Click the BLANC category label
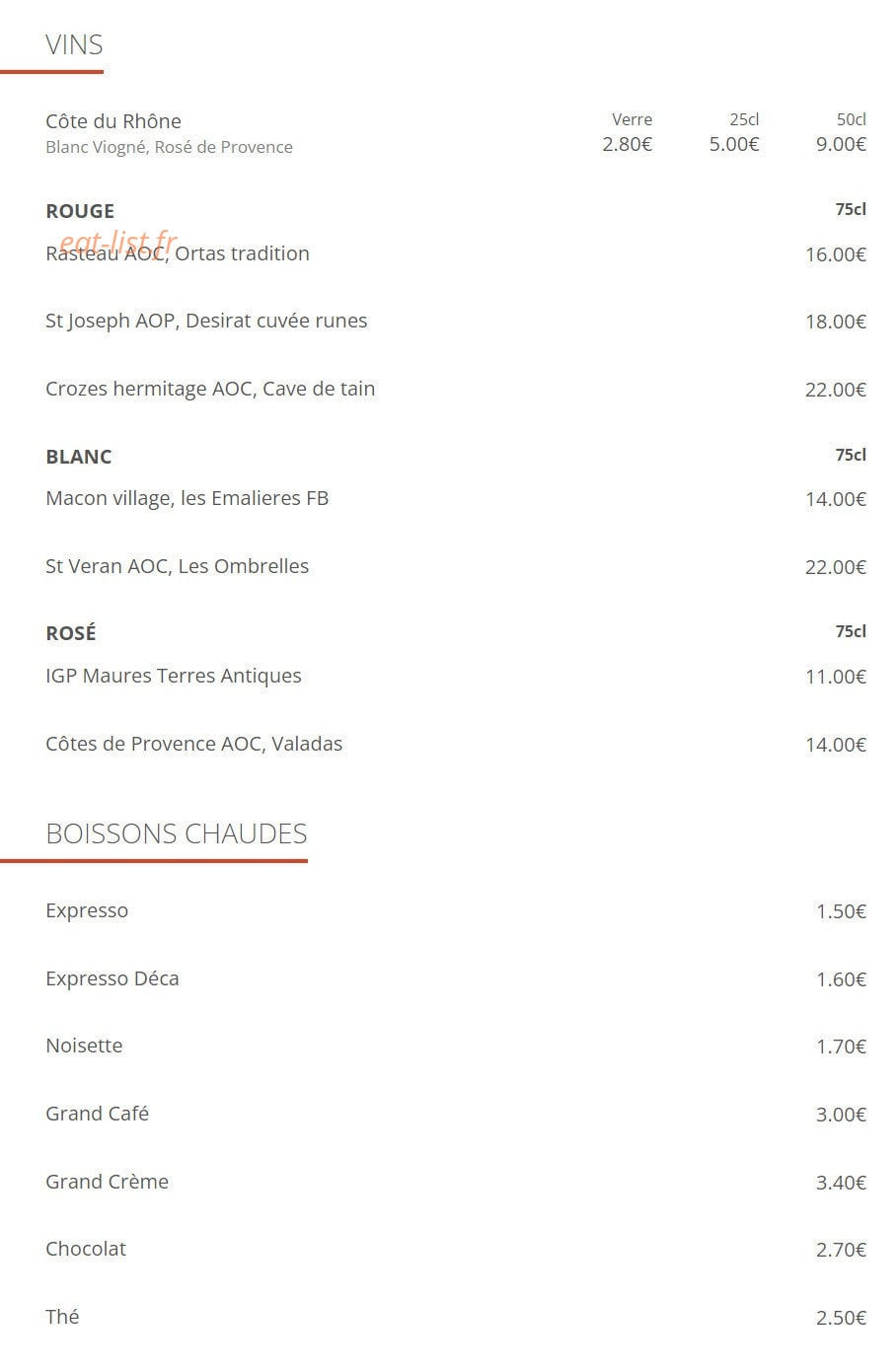896x1372 pixels. pyautogui.click(x=79, y=457)
